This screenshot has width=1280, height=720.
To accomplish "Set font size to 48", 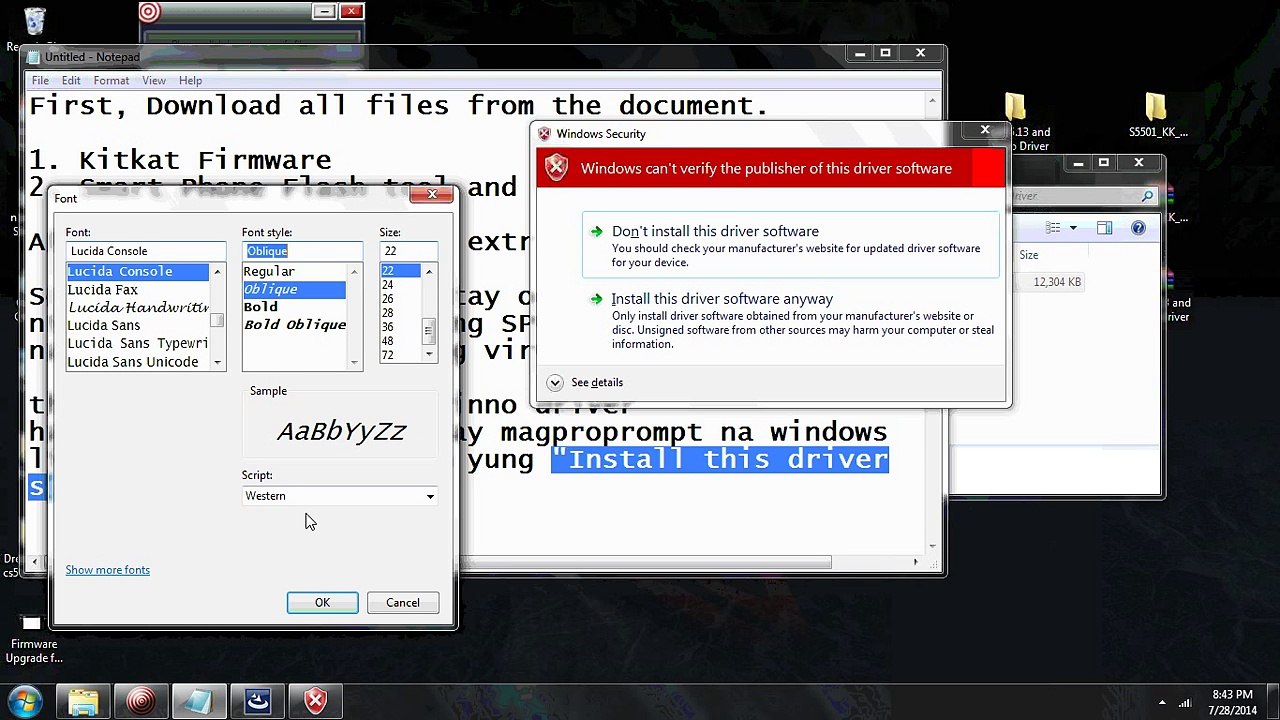I will tap(400, 341).
